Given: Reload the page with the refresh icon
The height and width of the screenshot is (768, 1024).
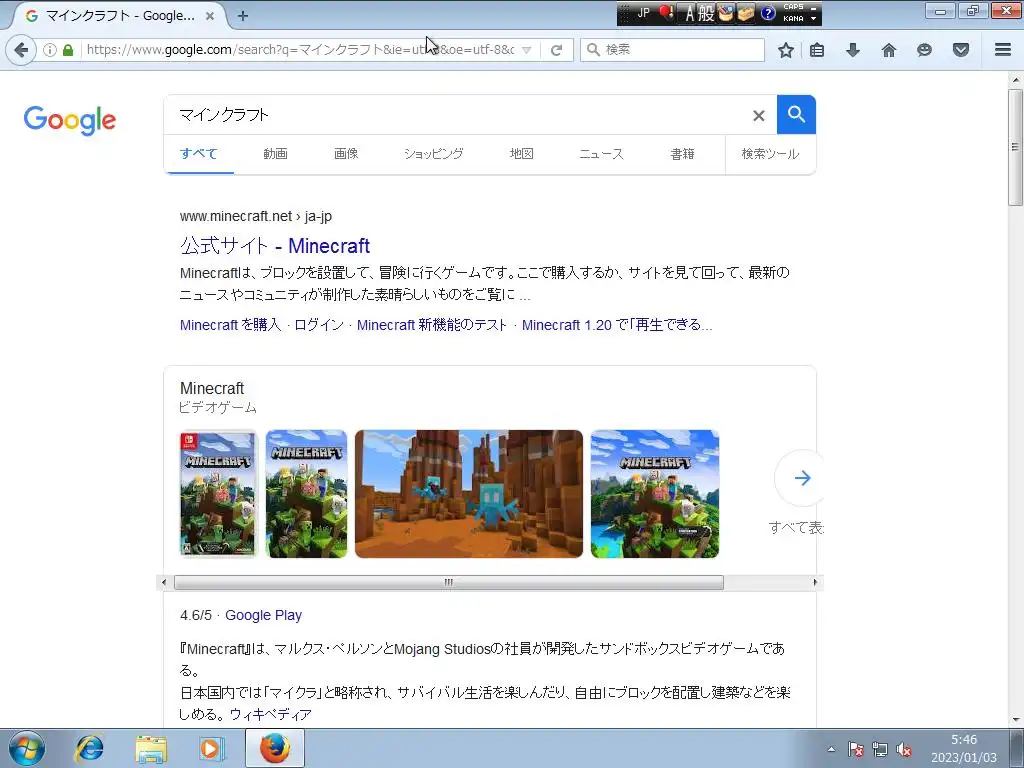Looking at the screenshot, I should click(556, 50).
